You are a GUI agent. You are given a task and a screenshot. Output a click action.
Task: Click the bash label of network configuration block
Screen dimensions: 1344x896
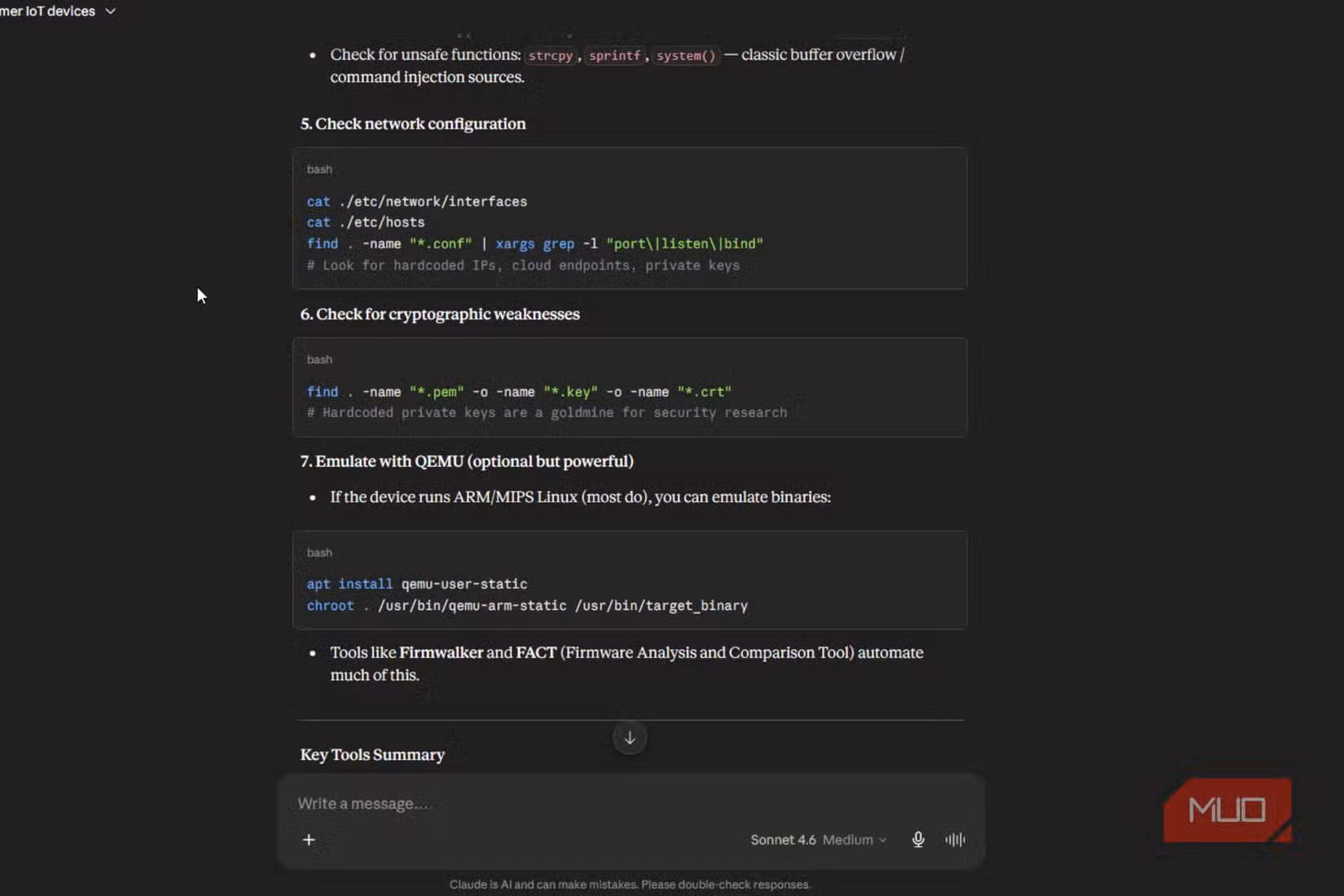coord(319,169)
